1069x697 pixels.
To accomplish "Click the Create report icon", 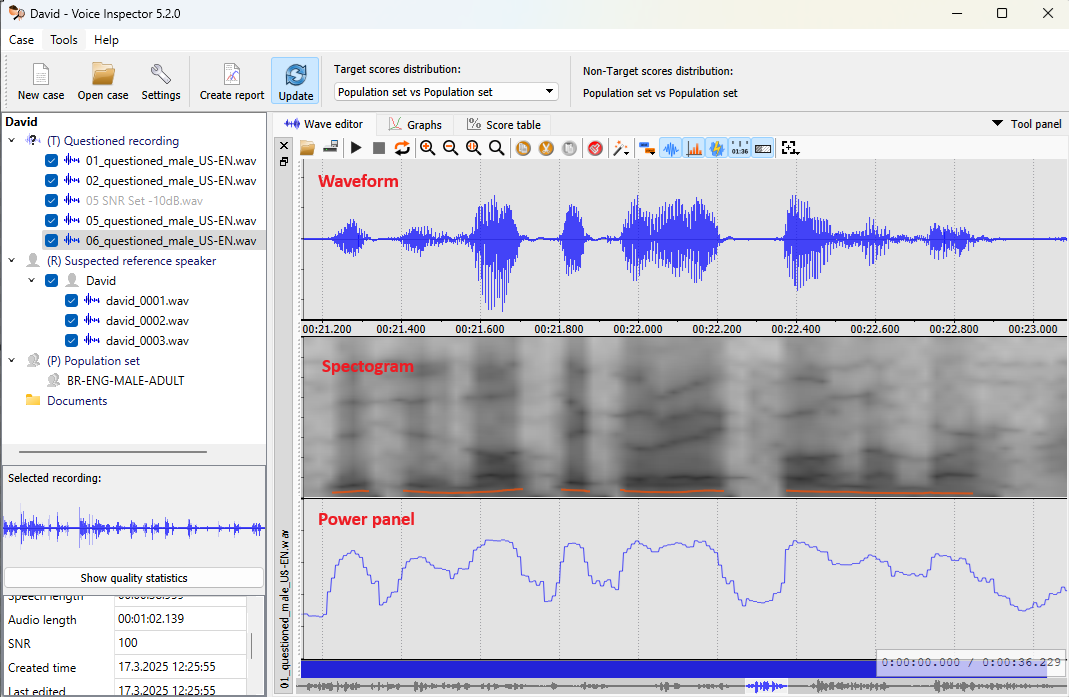I will (232, 74).
